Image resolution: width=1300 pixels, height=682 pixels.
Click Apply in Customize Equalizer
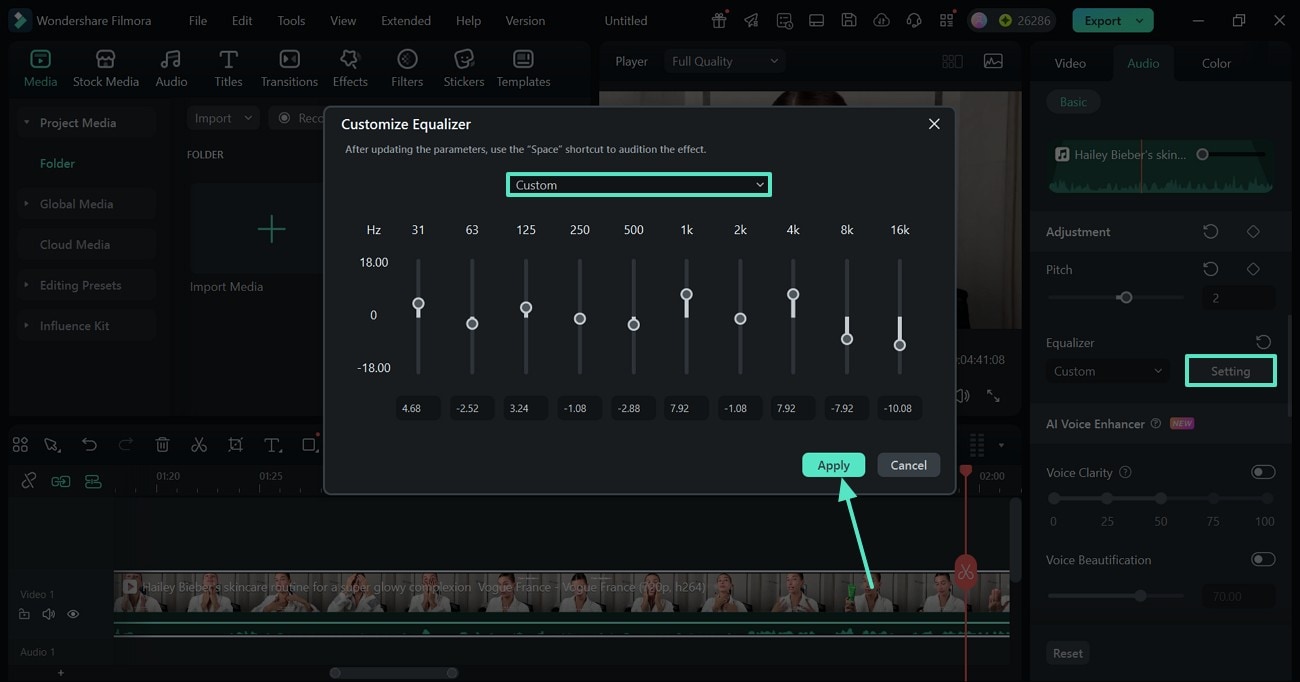[x=833, y=465]
